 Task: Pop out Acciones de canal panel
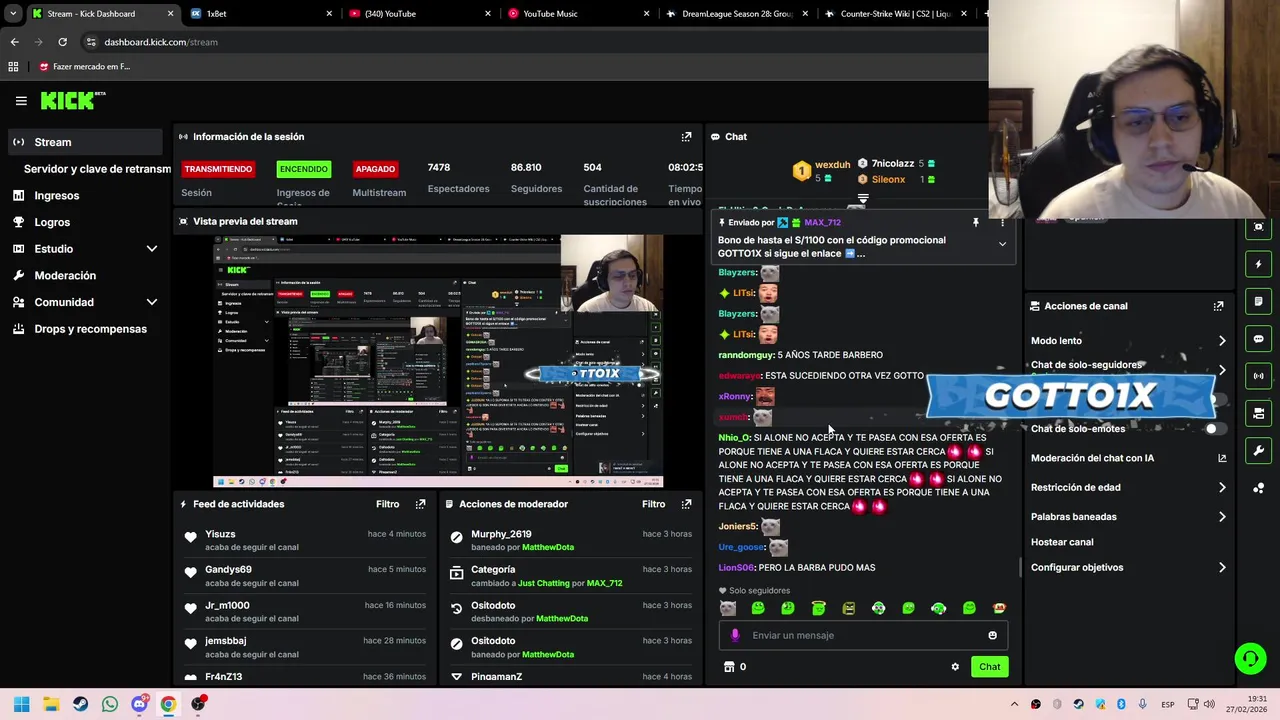point(1218,306)
